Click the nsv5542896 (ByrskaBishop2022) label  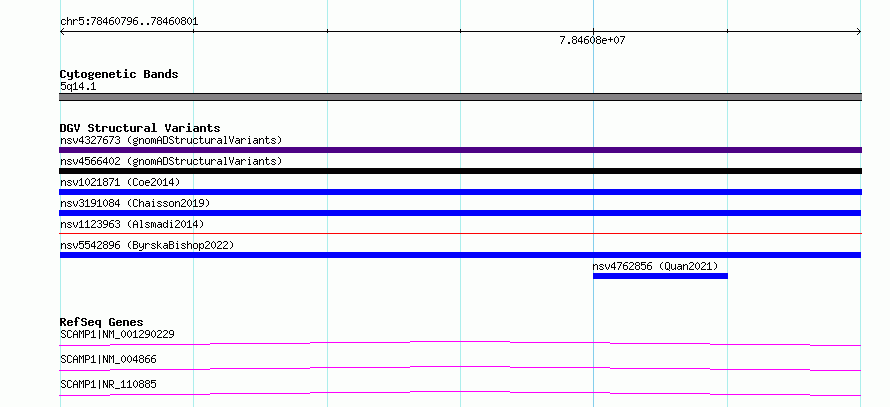pos(147,245)
